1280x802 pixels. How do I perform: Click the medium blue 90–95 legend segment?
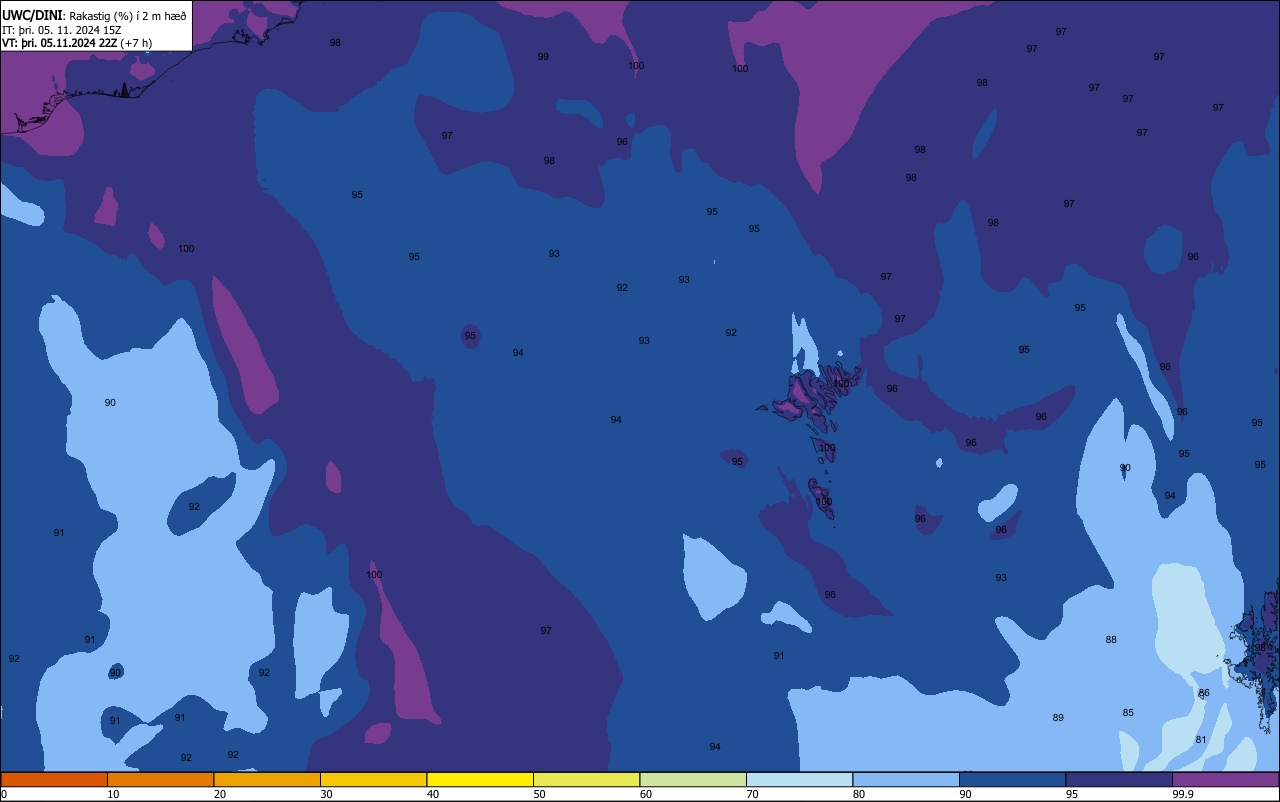1012,779
